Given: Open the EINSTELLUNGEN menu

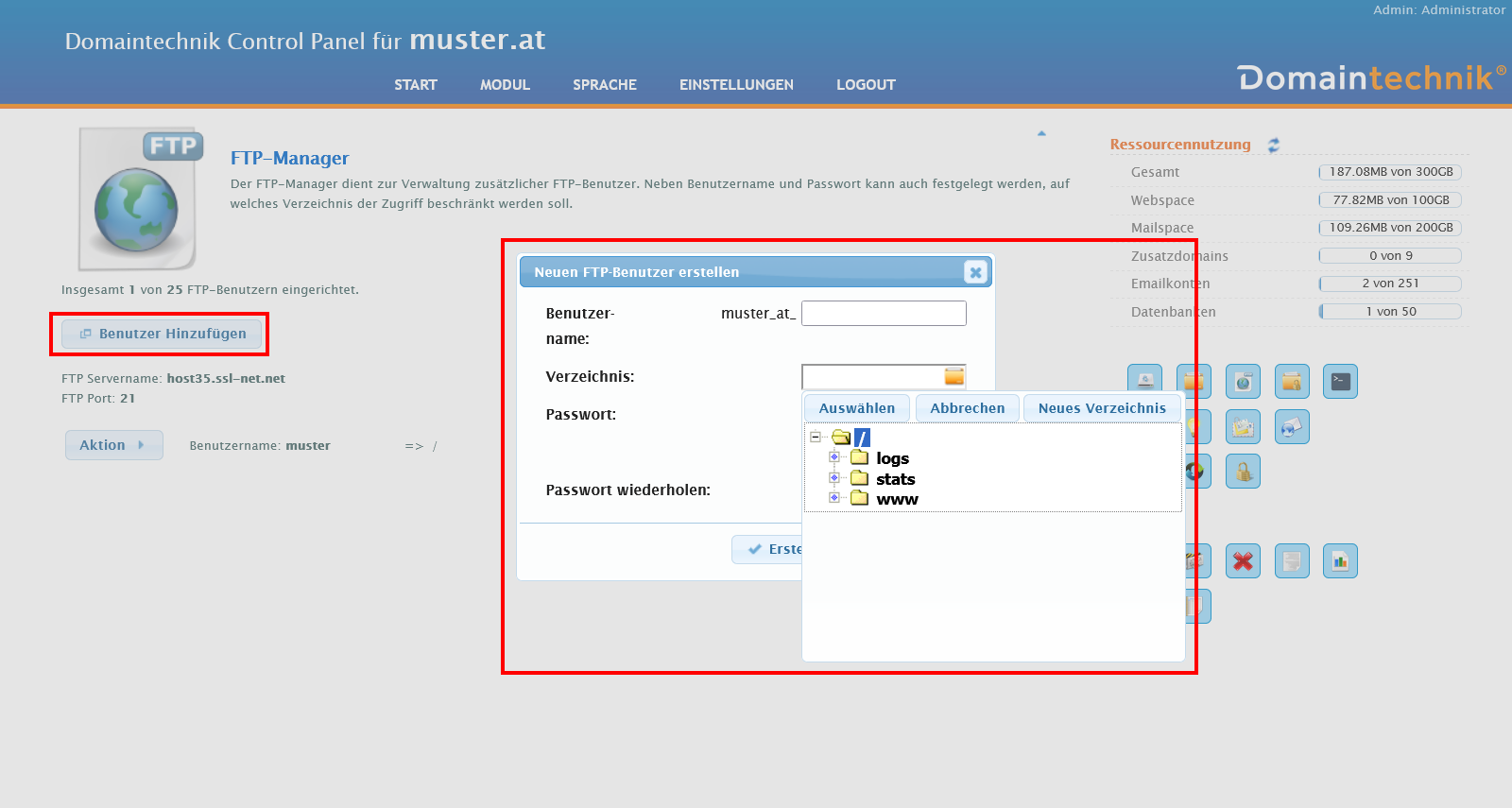Looking at the screenshot, I should click(736, 85).
